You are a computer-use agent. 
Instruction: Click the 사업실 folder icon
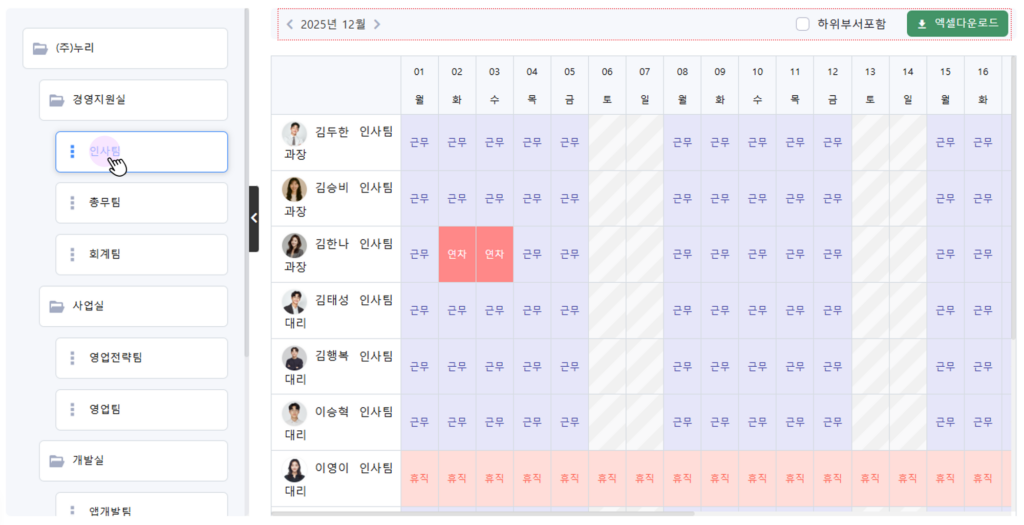(57, 306)
